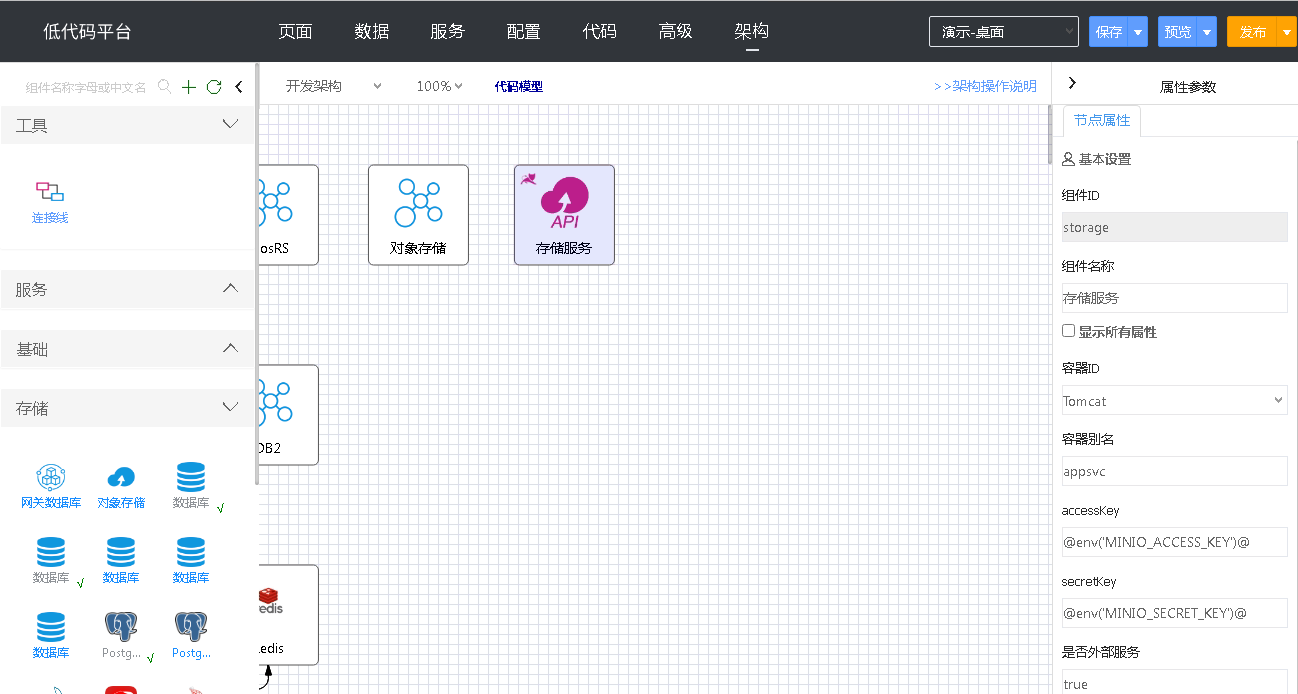Open the 演示-桌面 selector
The width and height of the screenshot is (1298, 694).
(1003, 32)
